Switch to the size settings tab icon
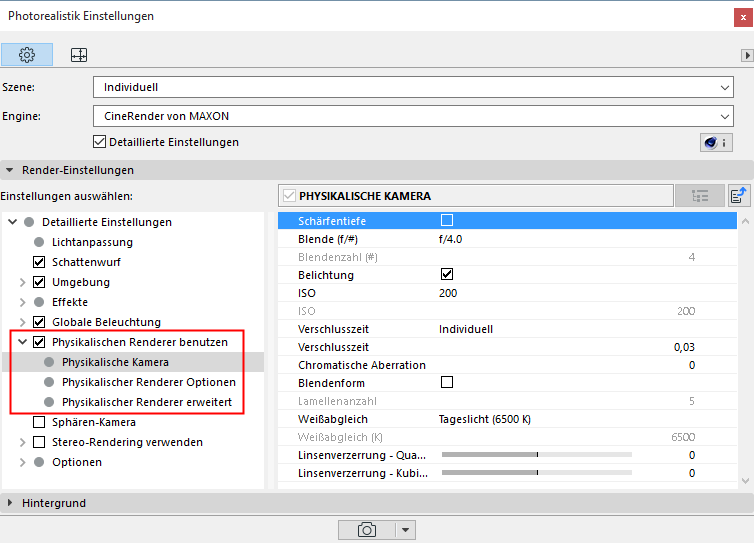 pyautogui.click(x=79, y=55)
